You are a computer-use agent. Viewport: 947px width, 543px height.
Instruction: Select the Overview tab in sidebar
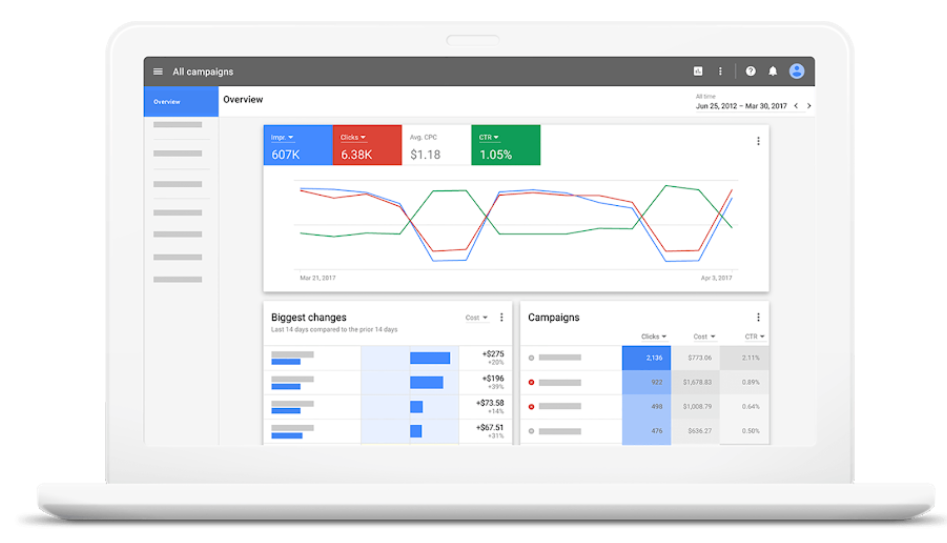pyautogui.click(x=181, y=102)
